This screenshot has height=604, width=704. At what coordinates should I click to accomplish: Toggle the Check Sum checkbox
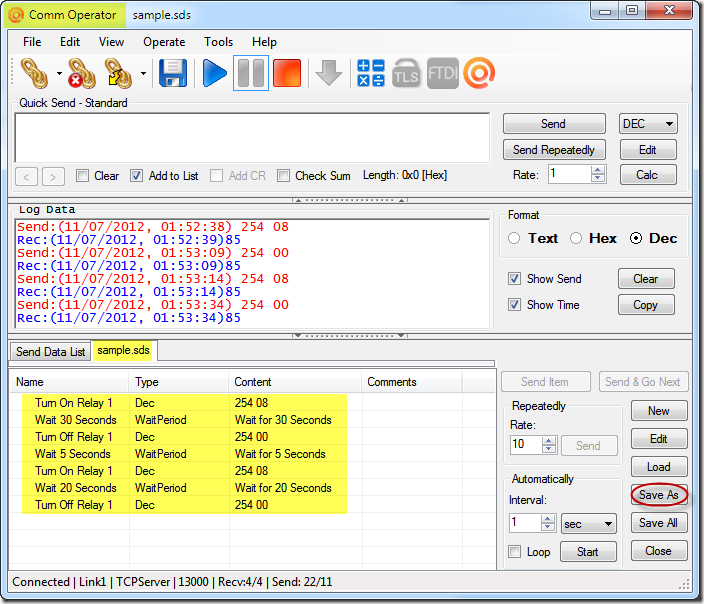pos(283,176)
